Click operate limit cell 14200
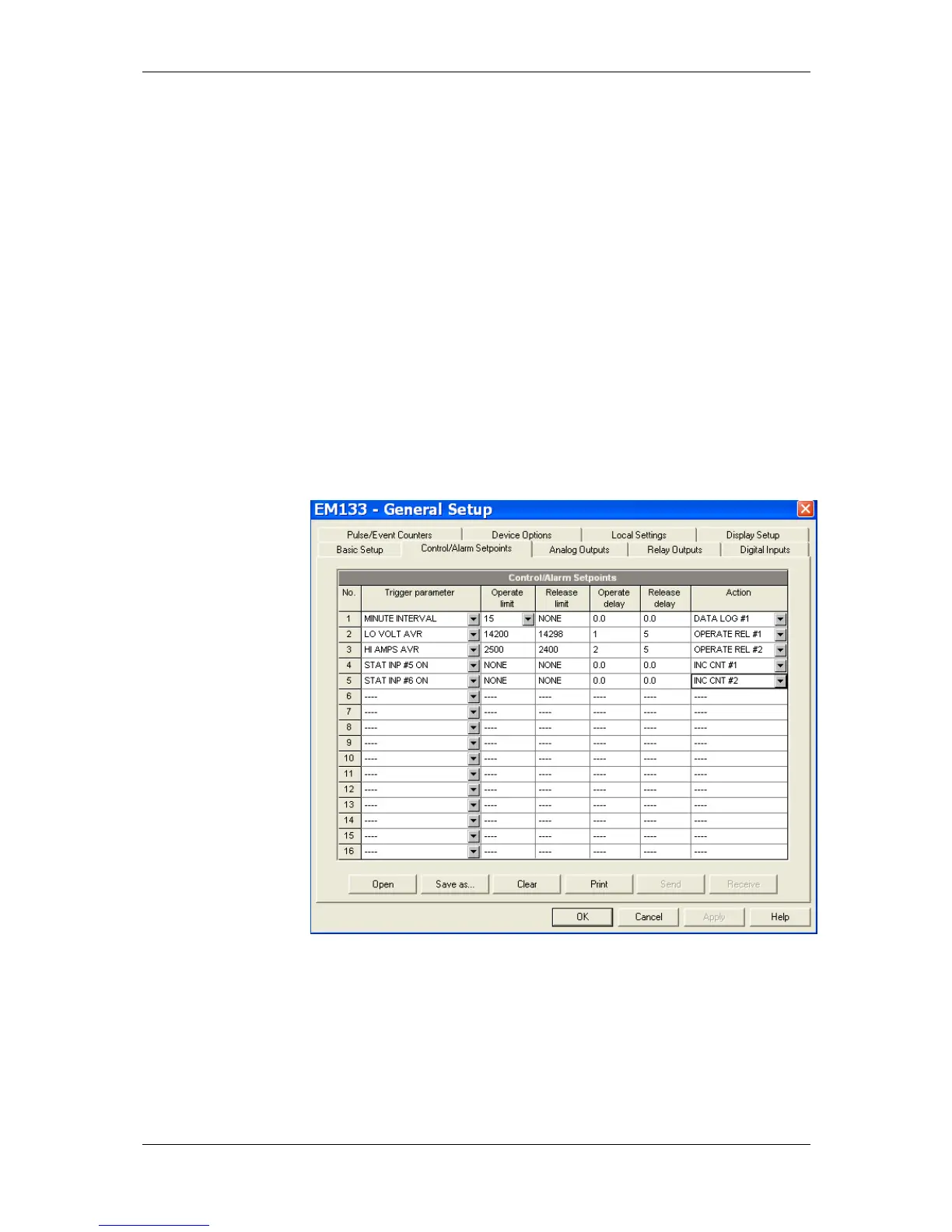The height and width of the screenshot is (1232, 952). 508,635
